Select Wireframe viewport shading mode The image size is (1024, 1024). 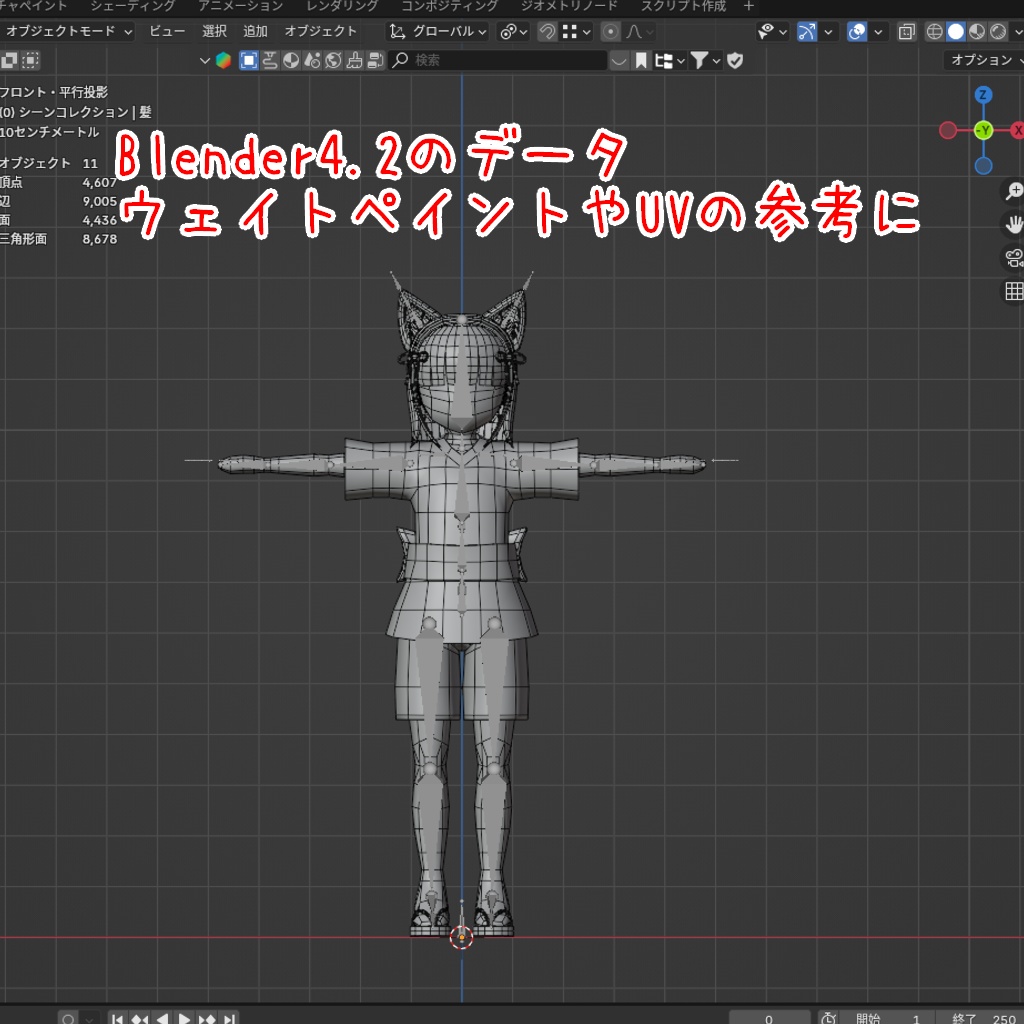point(935,32)
